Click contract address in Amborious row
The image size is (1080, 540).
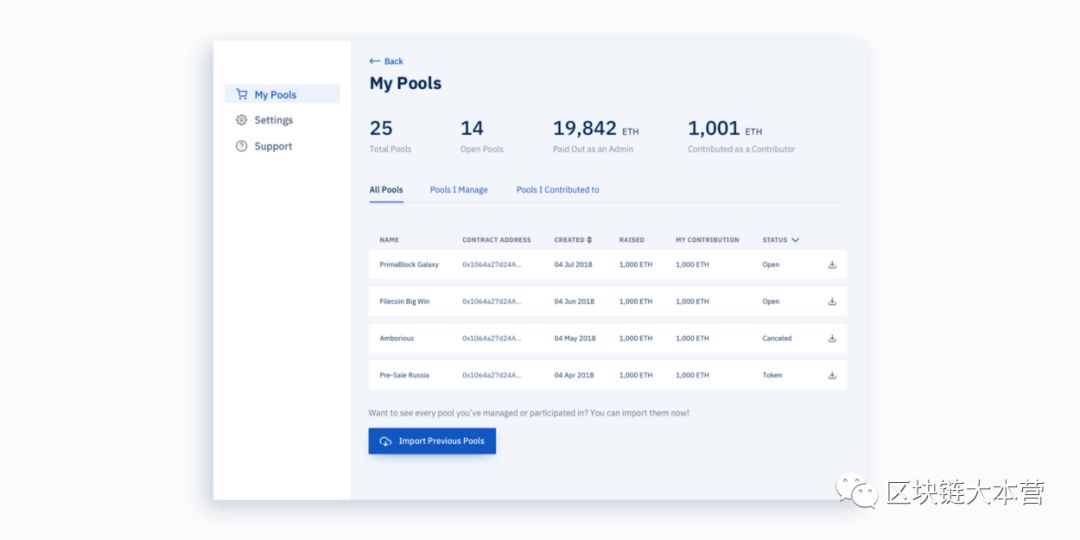(x=492, y=338)
